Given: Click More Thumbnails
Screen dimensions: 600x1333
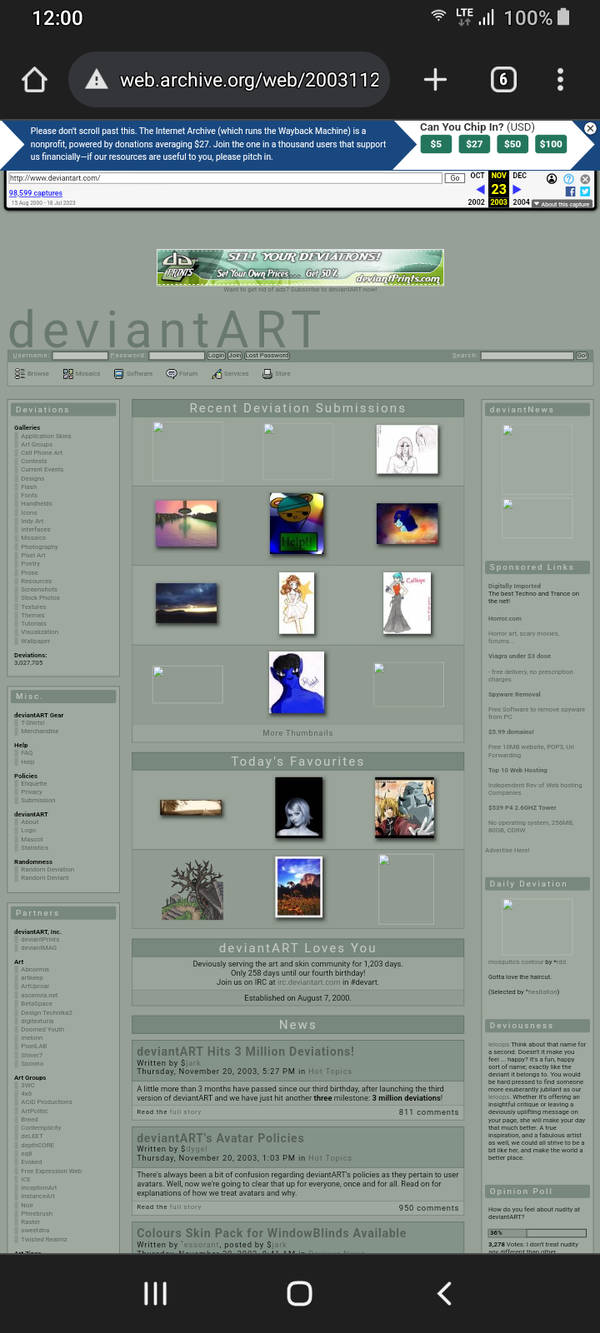Looking at the screenshot, I should click(298, 733).
